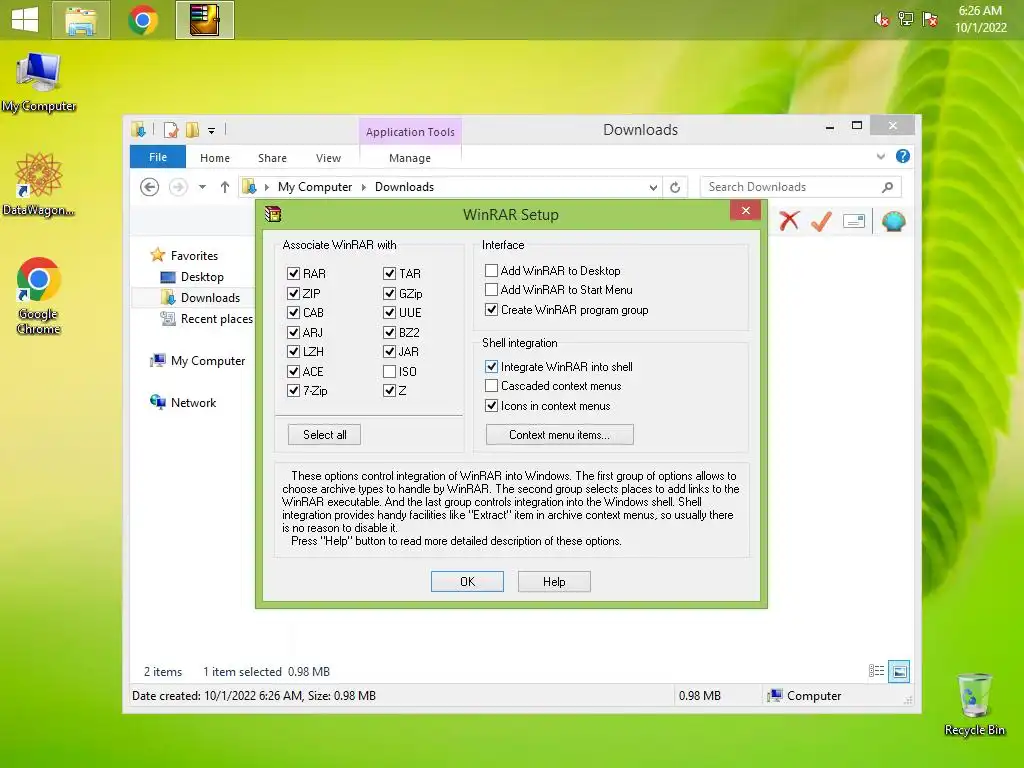Enable Cascaded context menus
The height and width of the screenshot is (768, 1024).
pos(492,386)
